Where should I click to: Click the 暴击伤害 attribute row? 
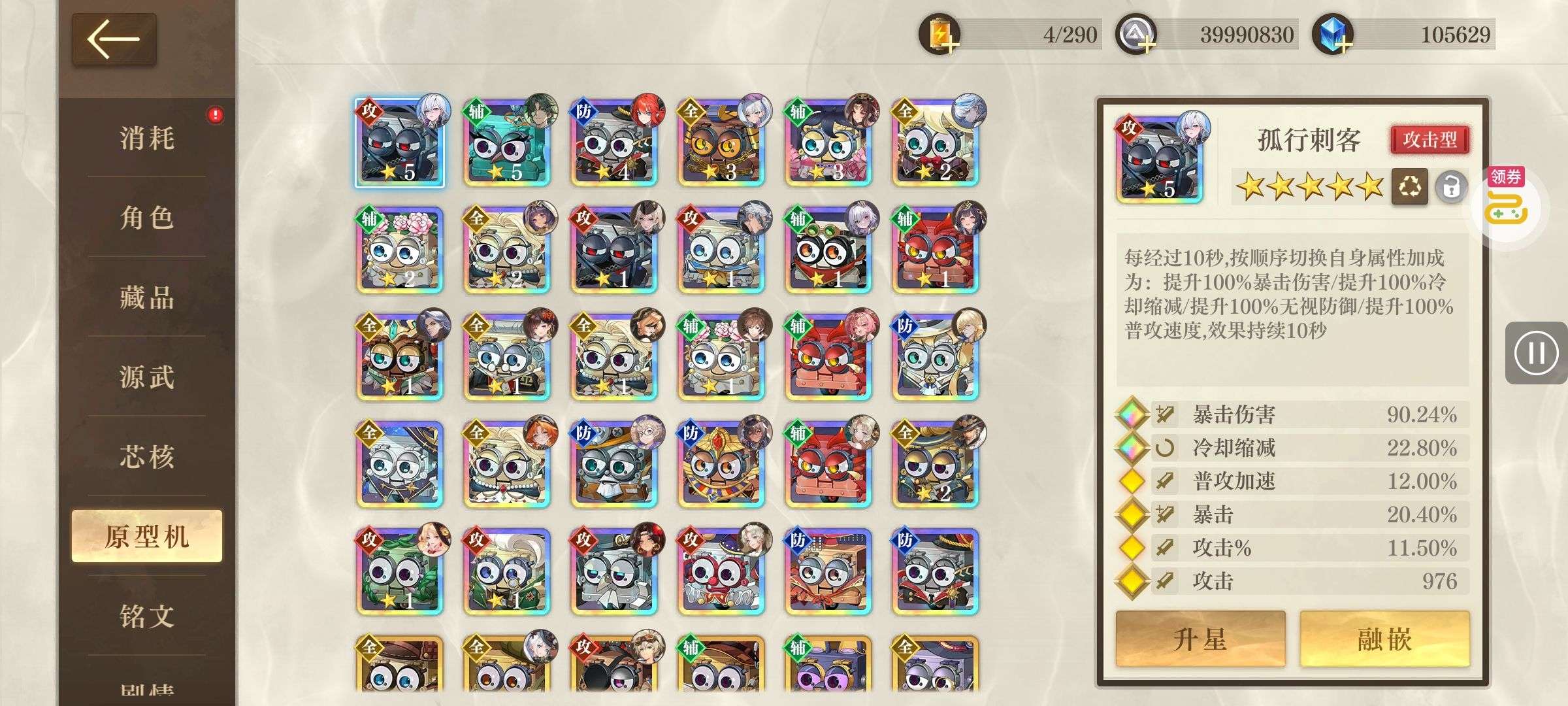click(1292, 414)
